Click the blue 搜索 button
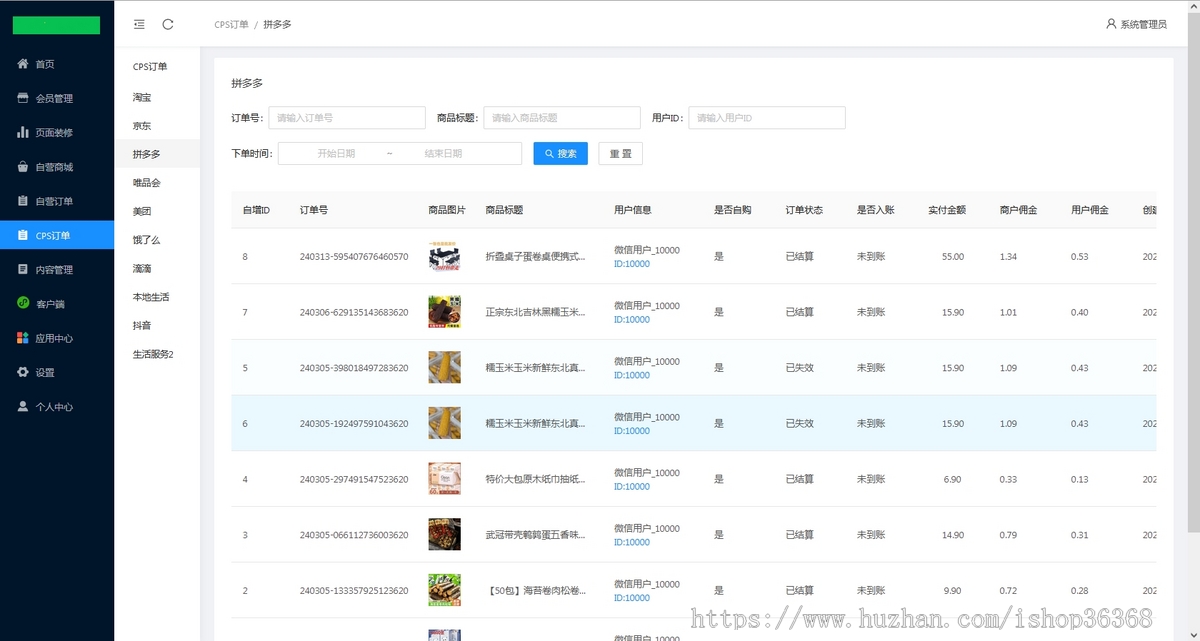This screenshot has height=641, width=1200. (560, 154)
